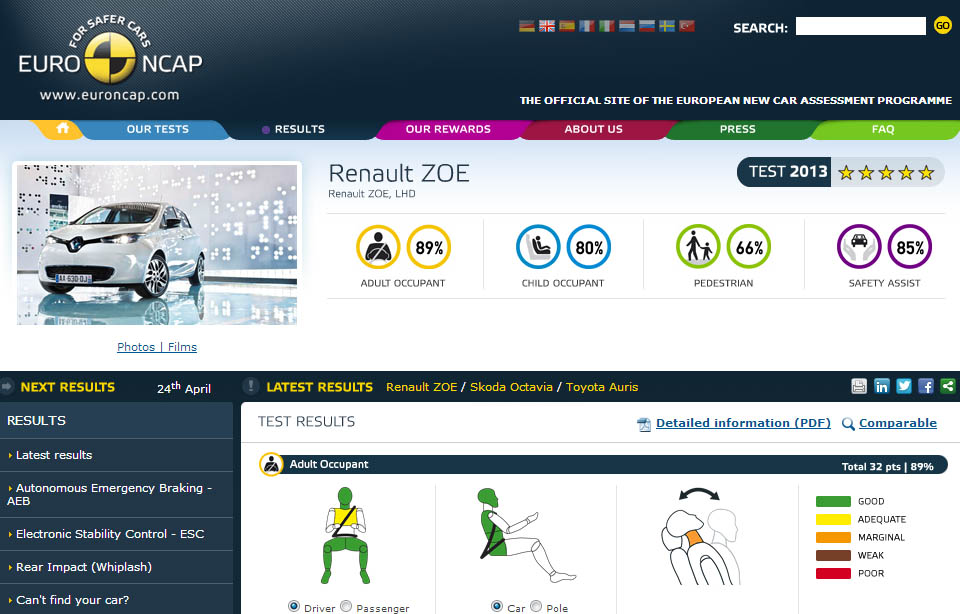Switch to Turkish flag language

pyautogui.click(x=687, y=26)
